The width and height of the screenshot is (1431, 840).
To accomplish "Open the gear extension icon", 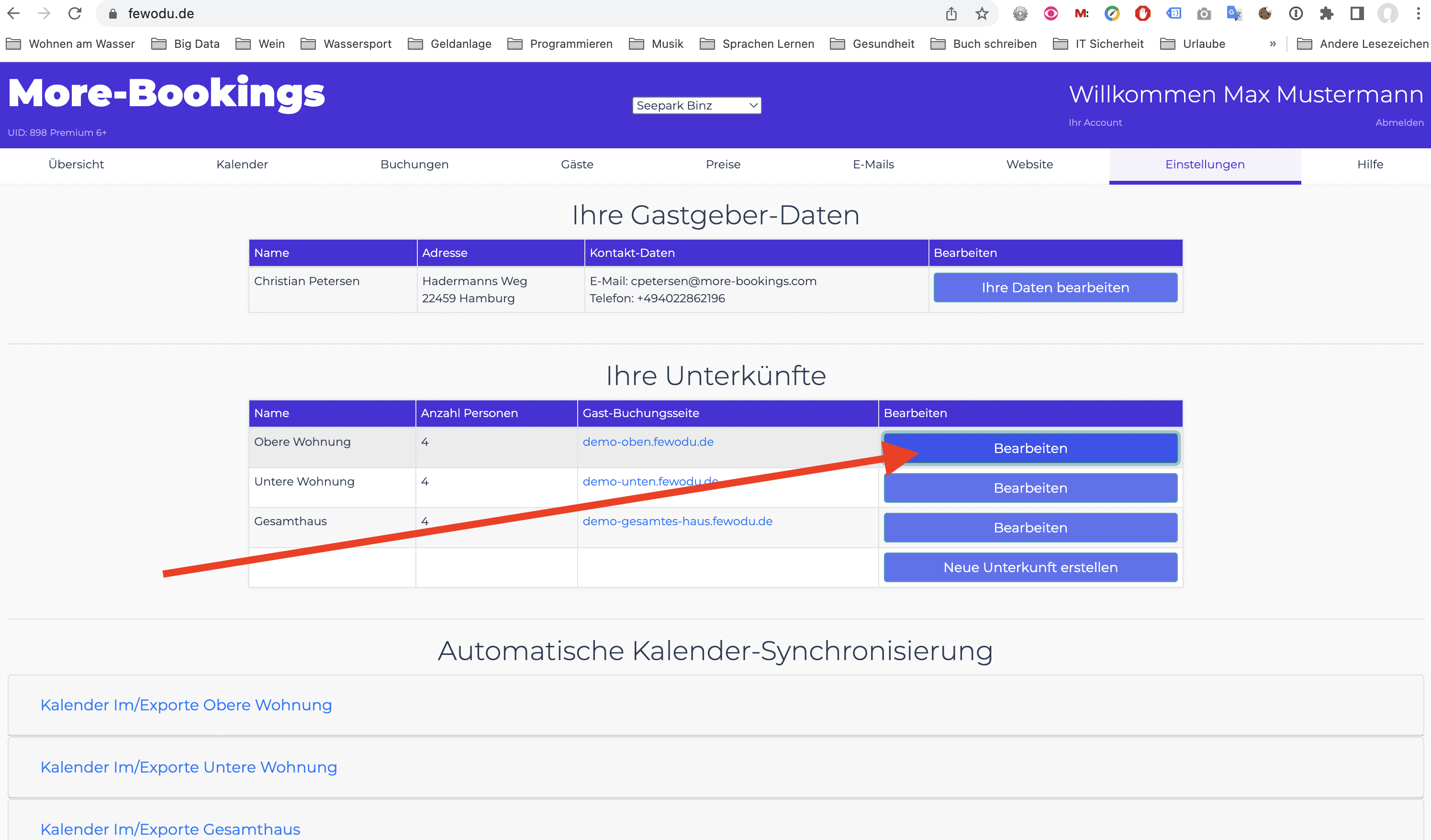I will 1020,13.
